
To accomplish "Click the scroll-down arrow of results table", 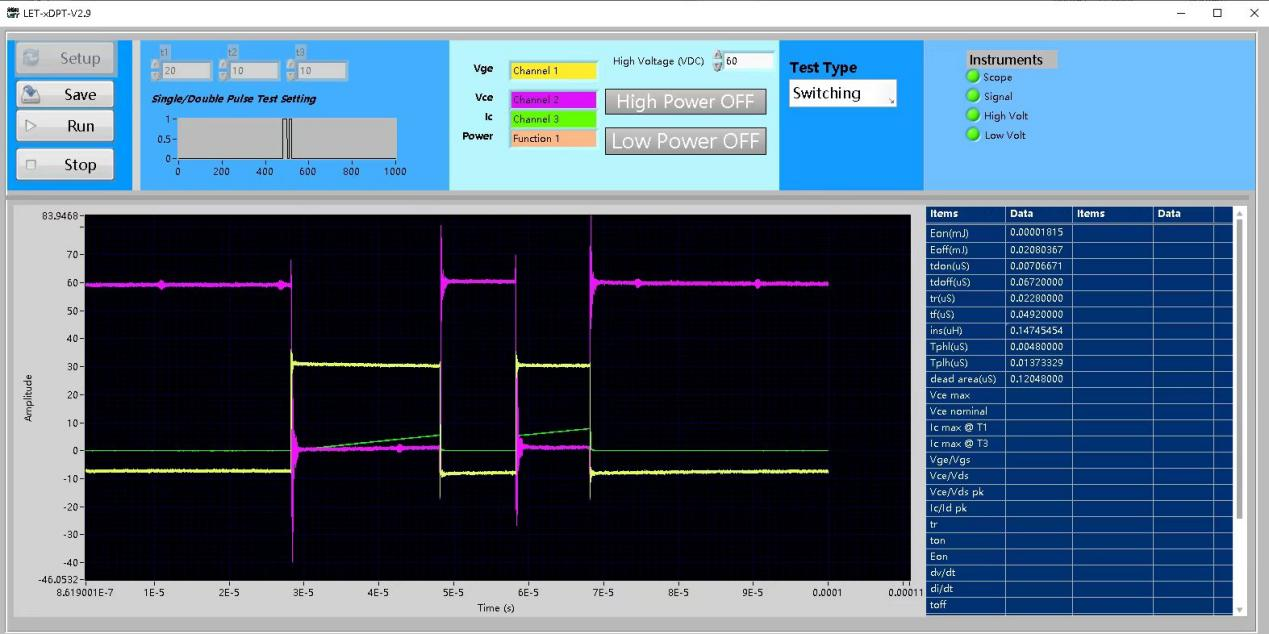I will click(1240, 609).
